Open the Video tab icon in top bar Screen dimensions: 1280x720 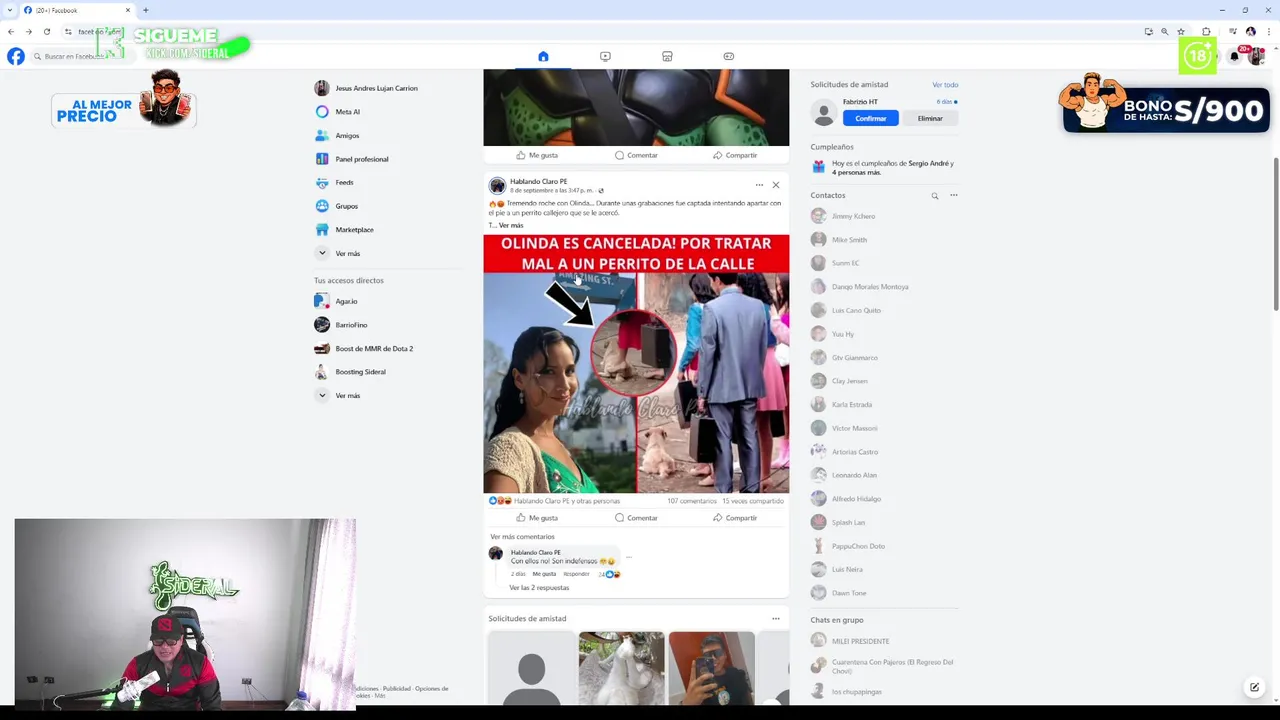click(x=605, y=56)
